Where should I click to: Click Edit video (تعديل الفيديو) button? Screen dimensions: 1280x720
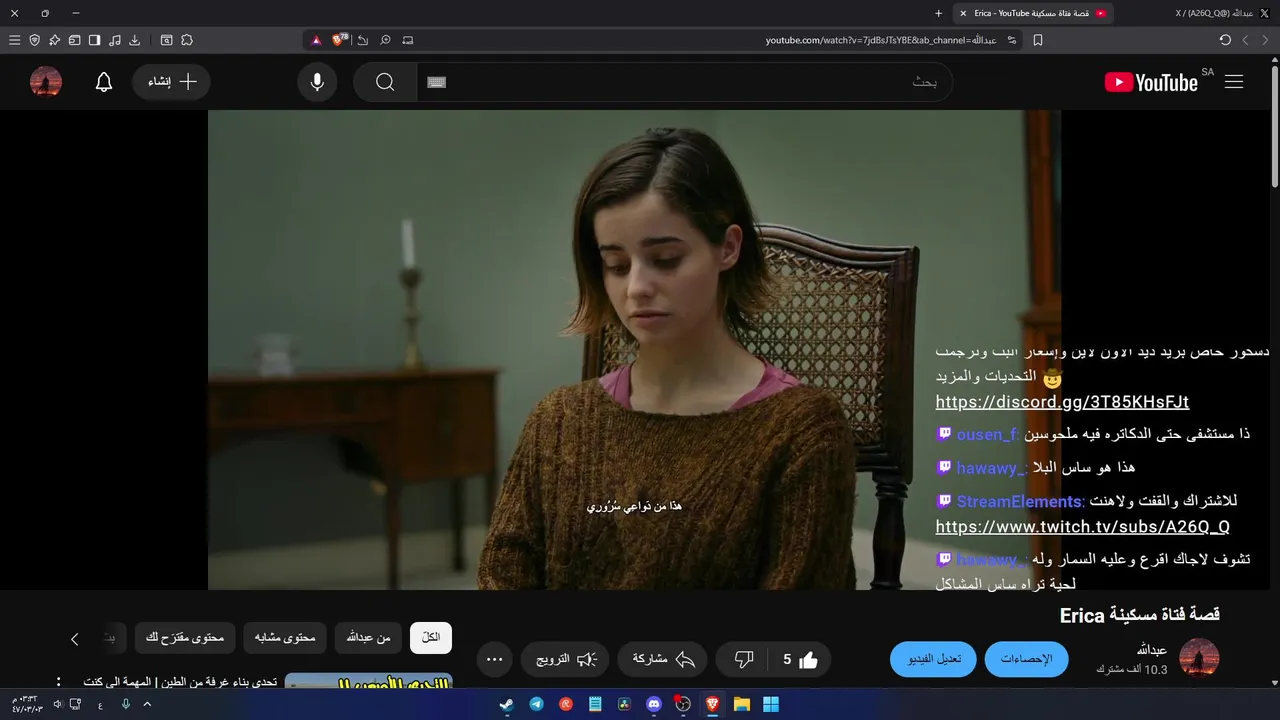tap(933, 659)
